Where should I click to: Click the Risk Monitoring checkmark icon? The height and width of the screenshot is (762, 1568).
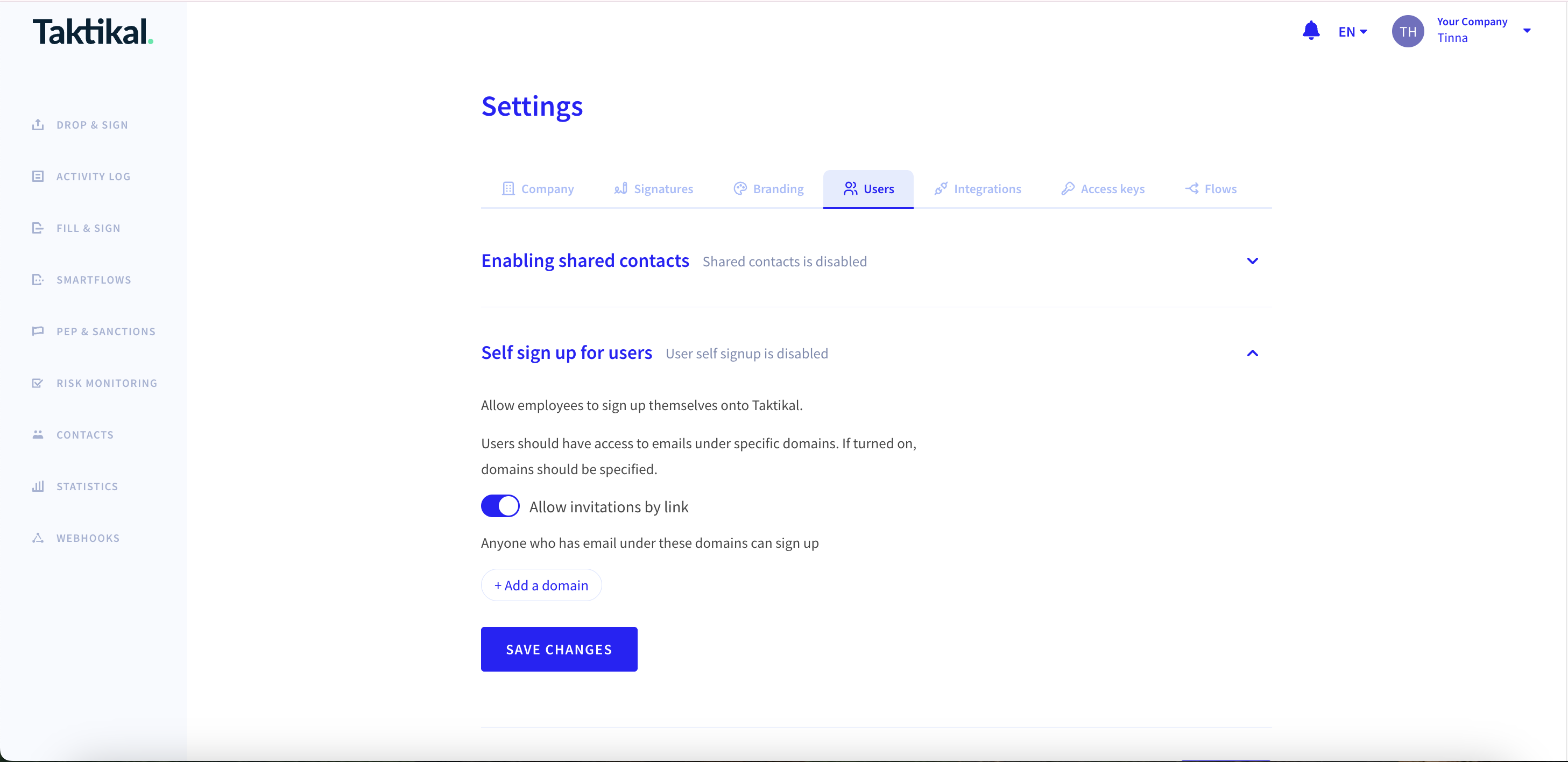coord(38,383)
